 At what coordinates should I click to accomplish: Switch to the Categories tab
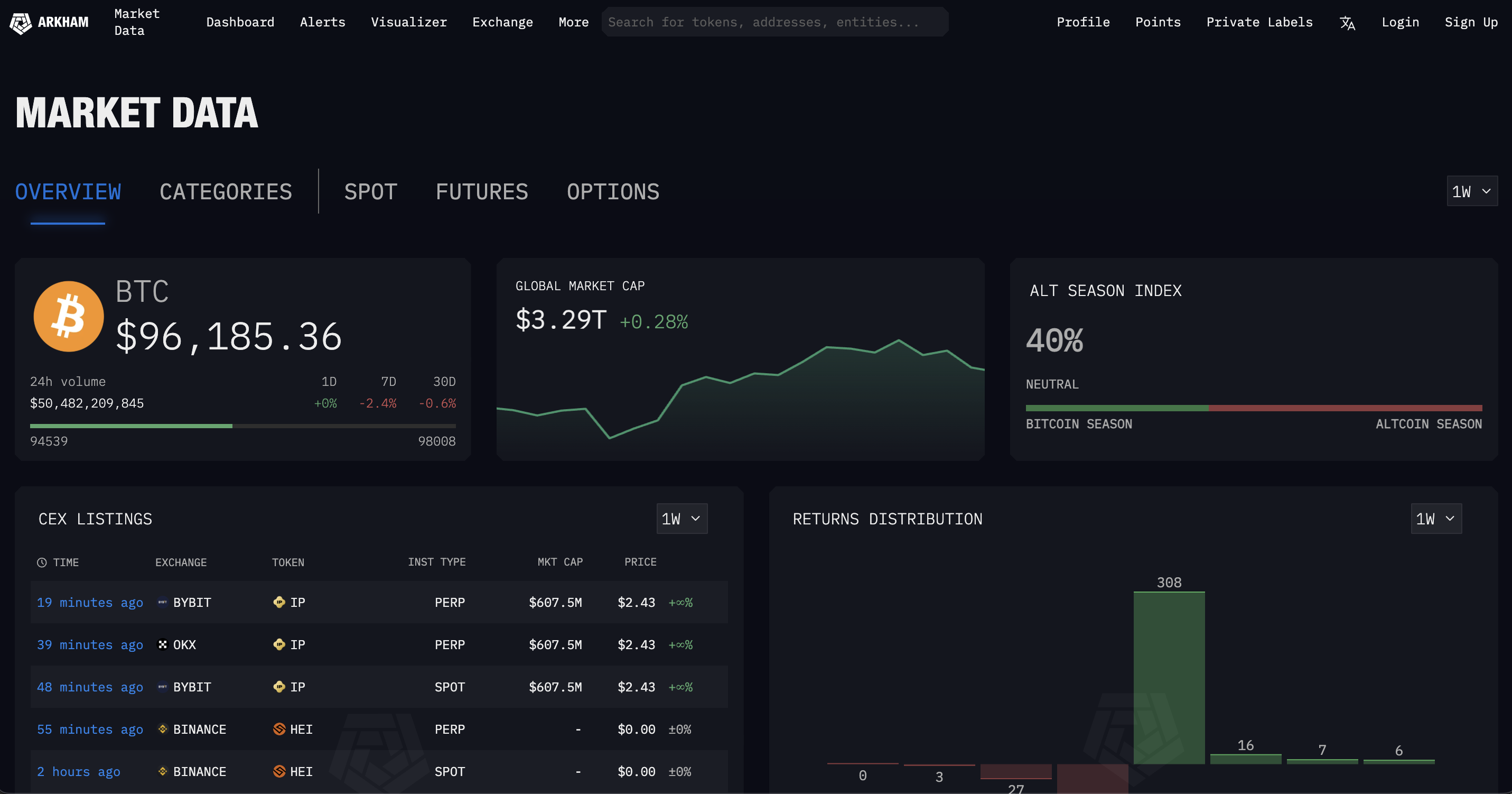pos(226,192)
